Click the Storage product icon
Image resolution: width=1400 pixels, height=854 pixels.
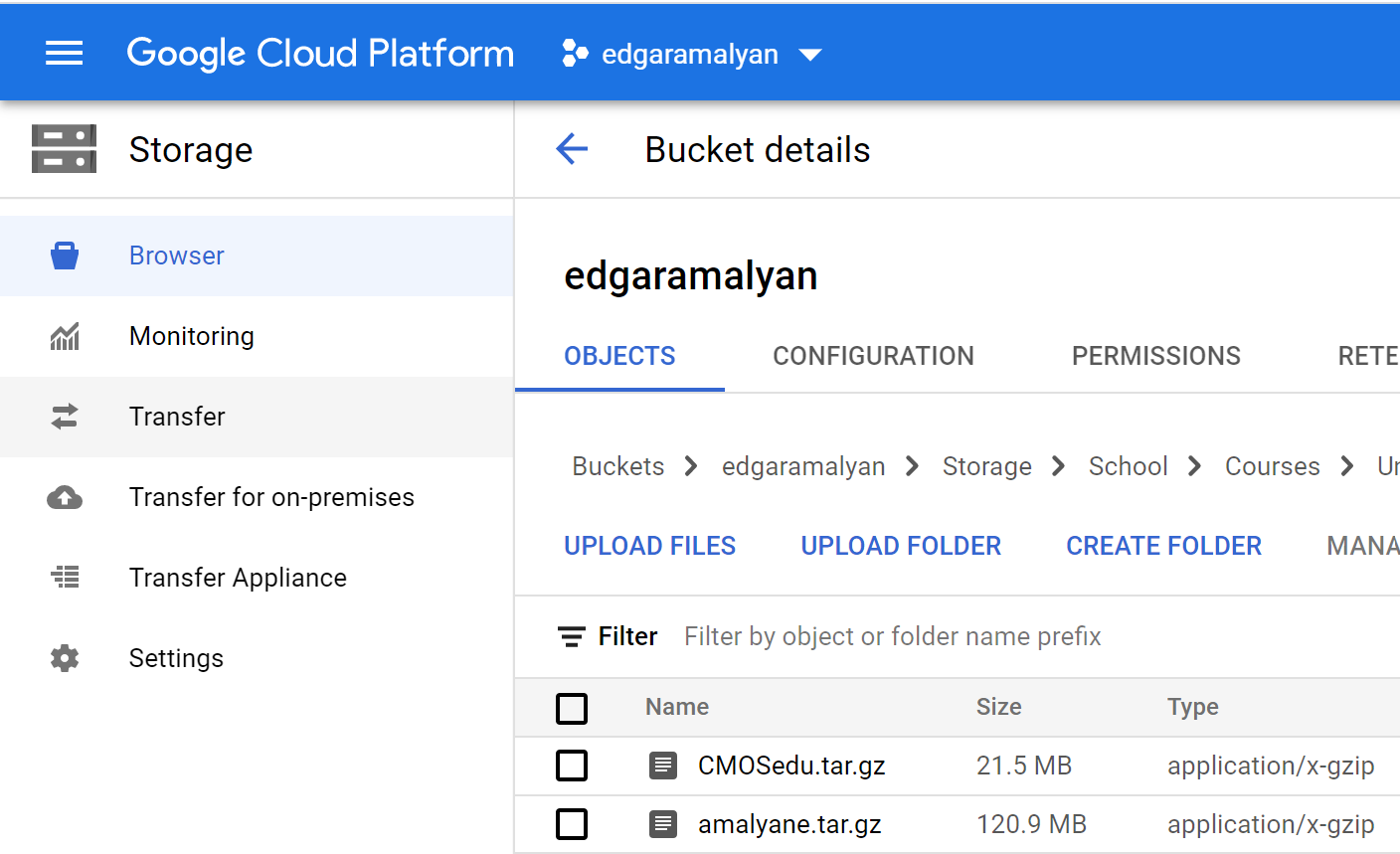coord(65,149)
